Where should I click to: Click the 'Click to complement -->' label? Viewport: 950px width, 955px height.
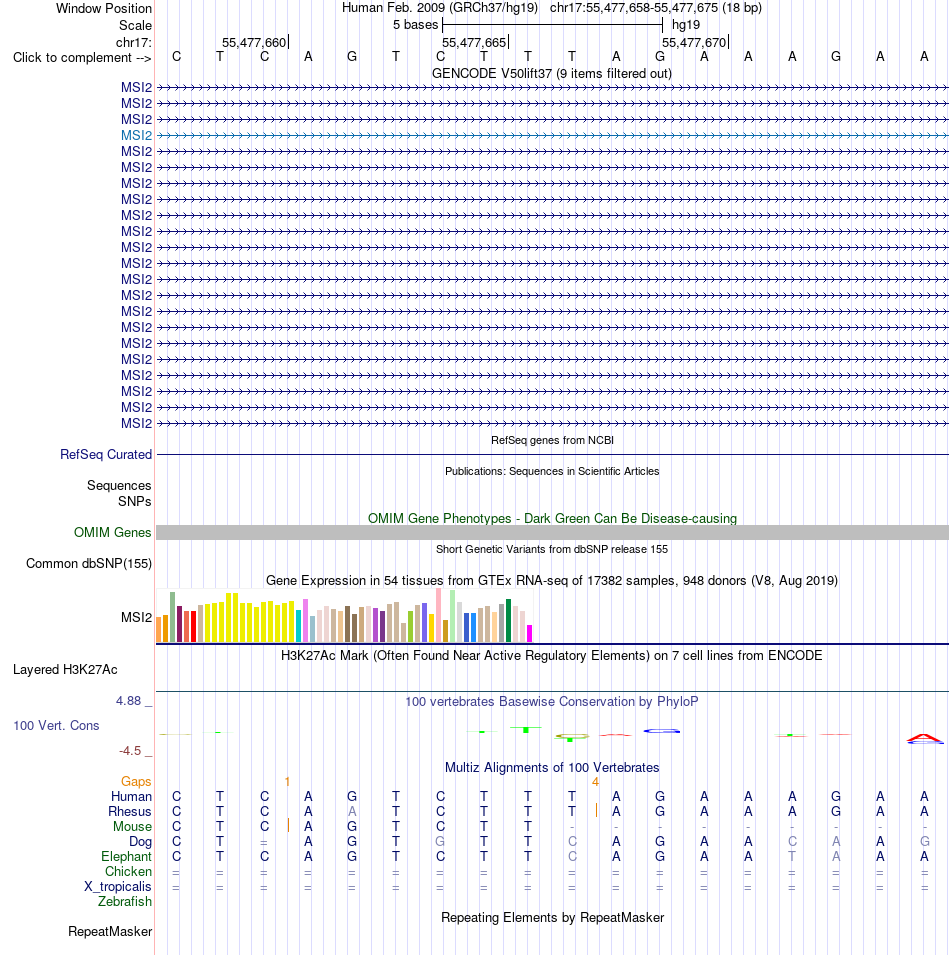pos(82,57)
